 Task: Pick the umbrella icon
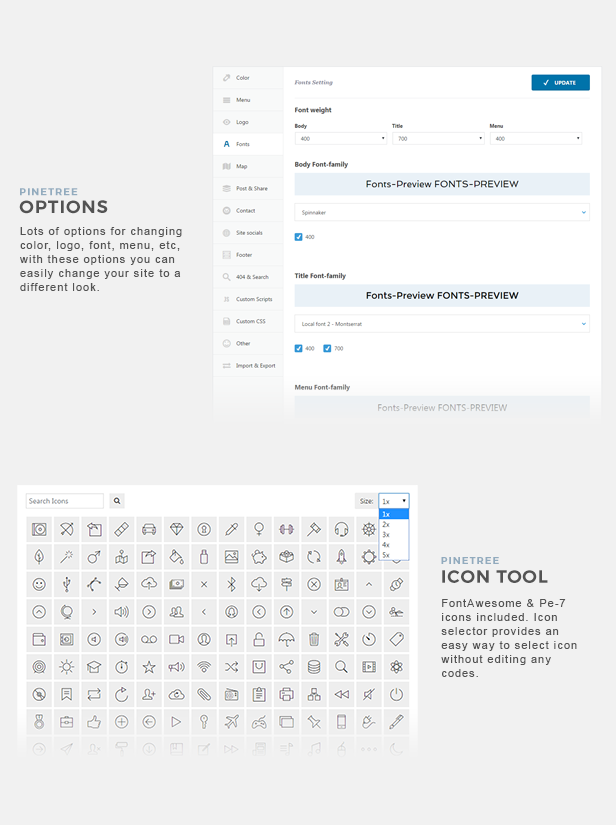point(286,639)
